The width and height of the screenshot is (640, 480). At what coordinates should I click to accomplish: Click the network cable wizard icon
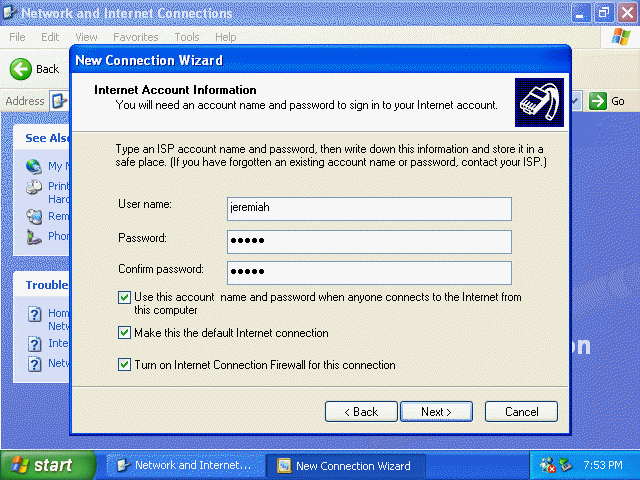(x=539, y=102)
